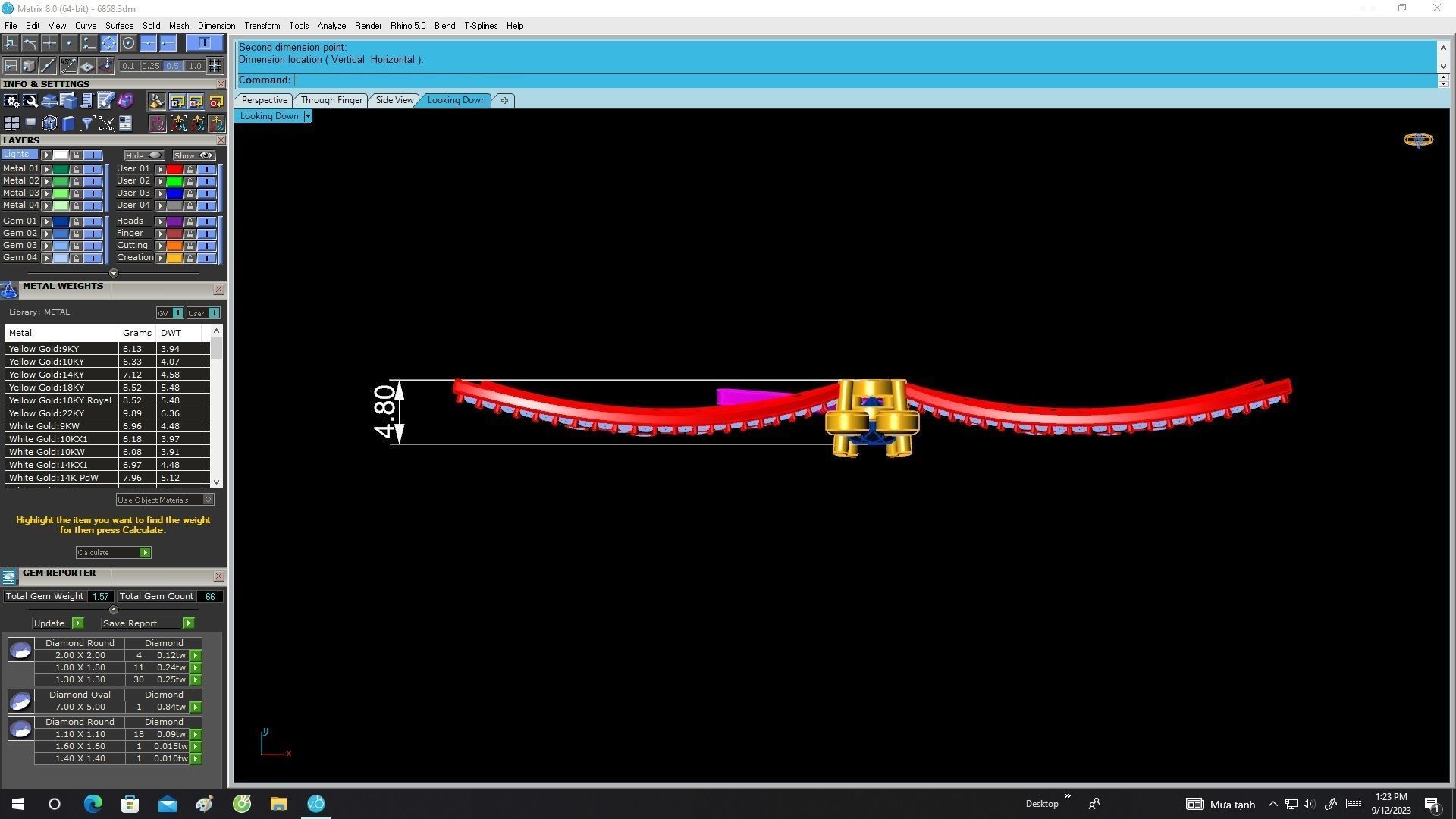Switch to the Side View tab
Screen dimensions: 1456x819
tap(394, 100)
